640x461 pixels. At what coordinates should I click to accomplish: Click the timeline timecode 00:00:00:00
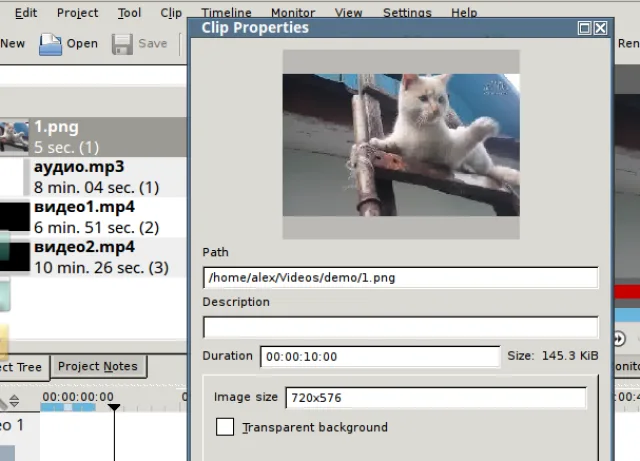78,396
